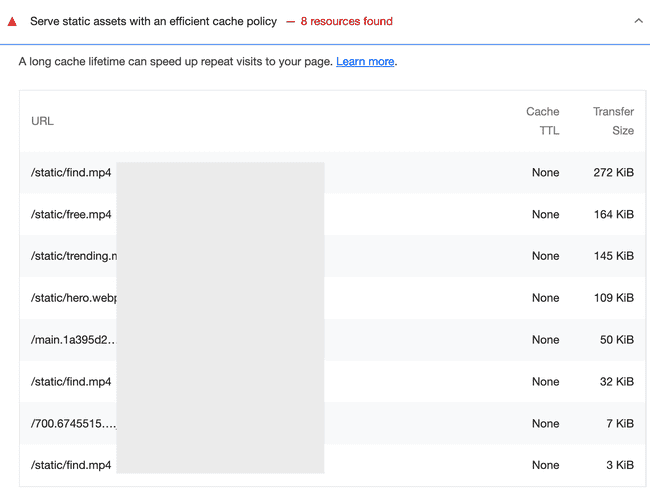This screenshot has width=650, height=504.
Task: Select the /static/find.mp4 URL sized 3 KiB
Action: click(x=71, y=465)
